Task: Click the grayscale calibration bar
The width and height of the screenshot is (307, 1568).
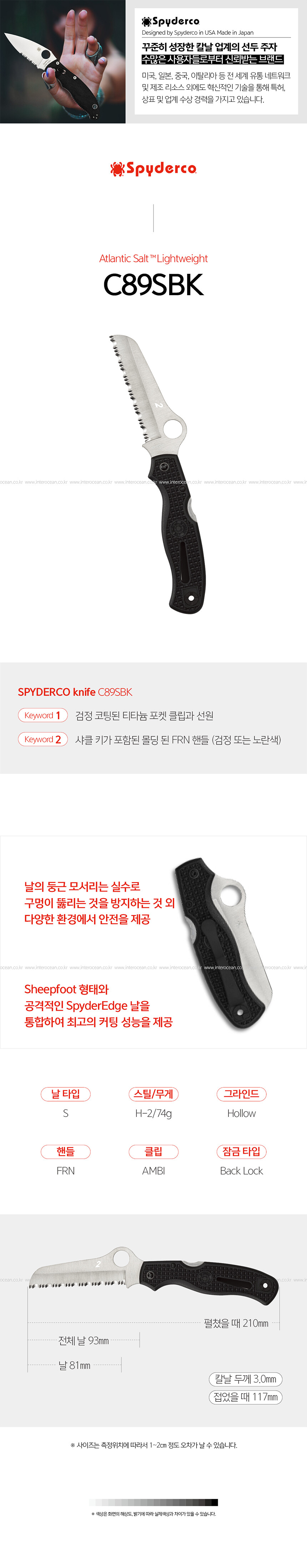Action: point(153,1502)
